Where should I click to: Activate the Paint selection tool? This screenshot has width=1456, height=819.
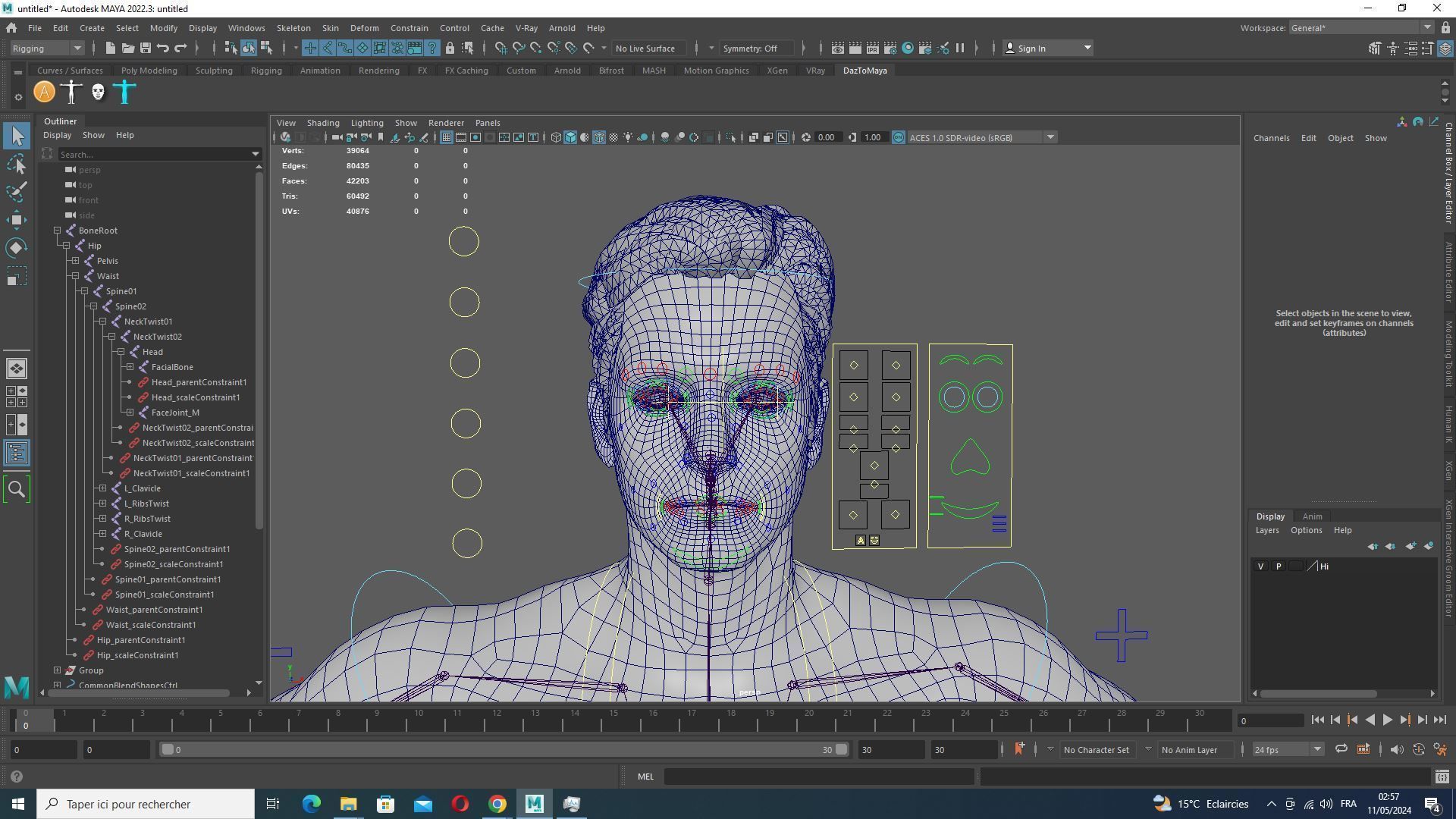coord(17,192)
